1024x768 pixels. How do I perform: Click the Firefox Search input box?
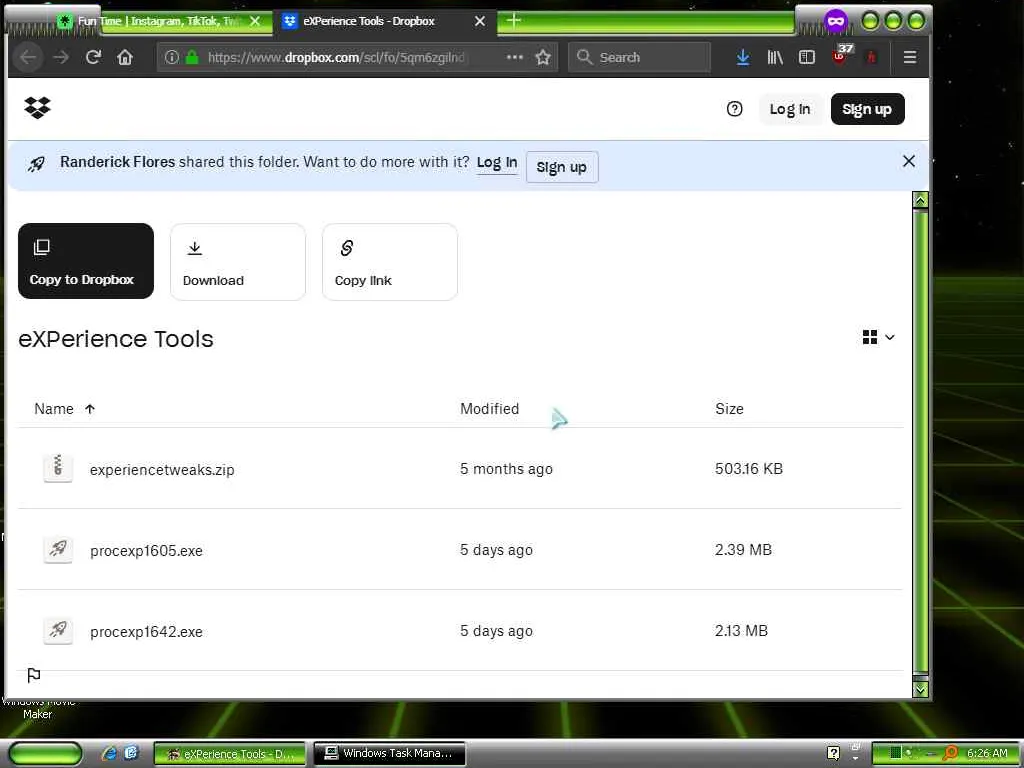point(639,57)
